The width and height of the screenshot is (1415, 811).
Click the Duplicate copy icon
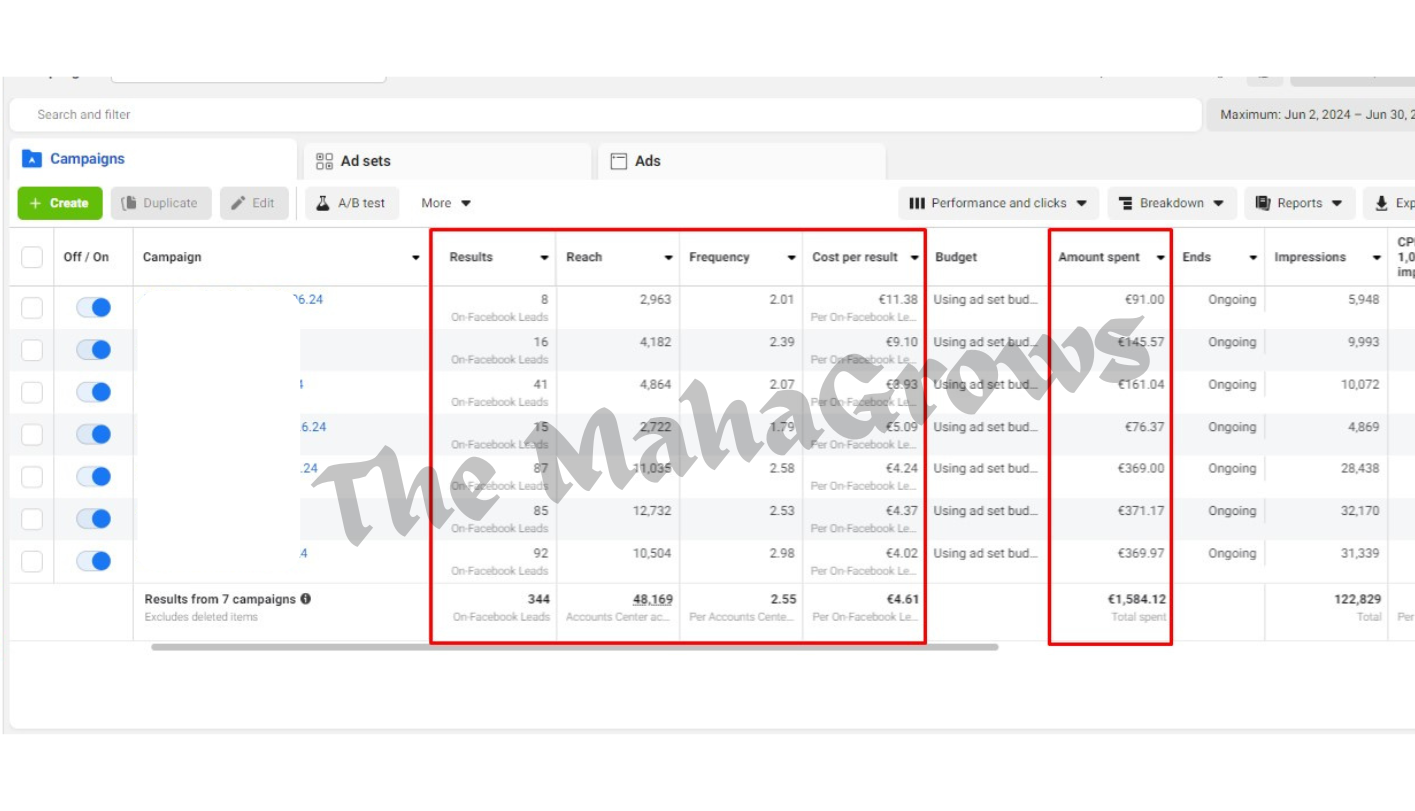pyautogui.click(x=129, y=203)
